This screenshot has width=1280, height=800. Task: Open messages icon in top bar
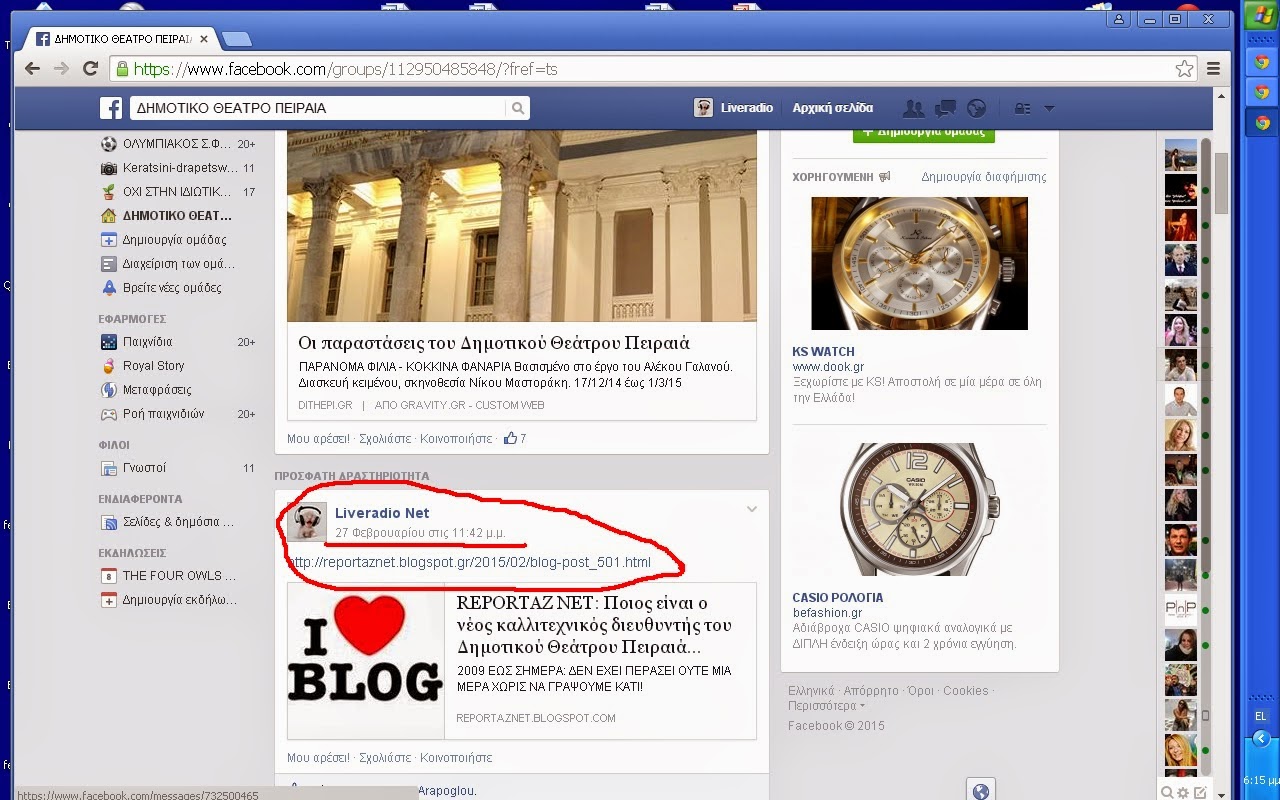945,108
